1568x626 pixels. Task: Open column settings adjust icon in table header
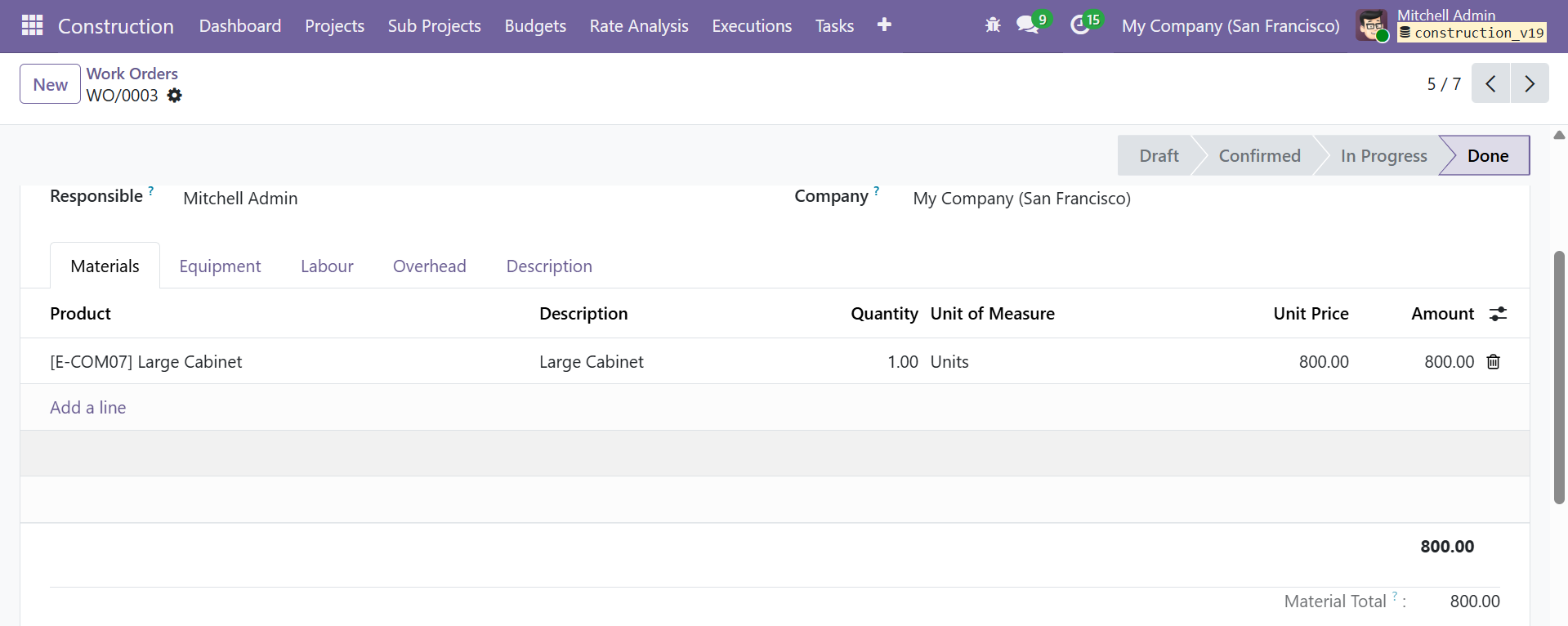(1497, 314)
